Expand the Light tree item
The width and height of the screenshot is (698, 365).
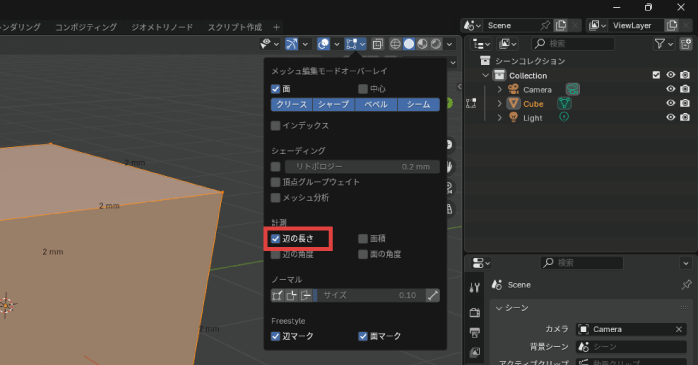point(499,118)
